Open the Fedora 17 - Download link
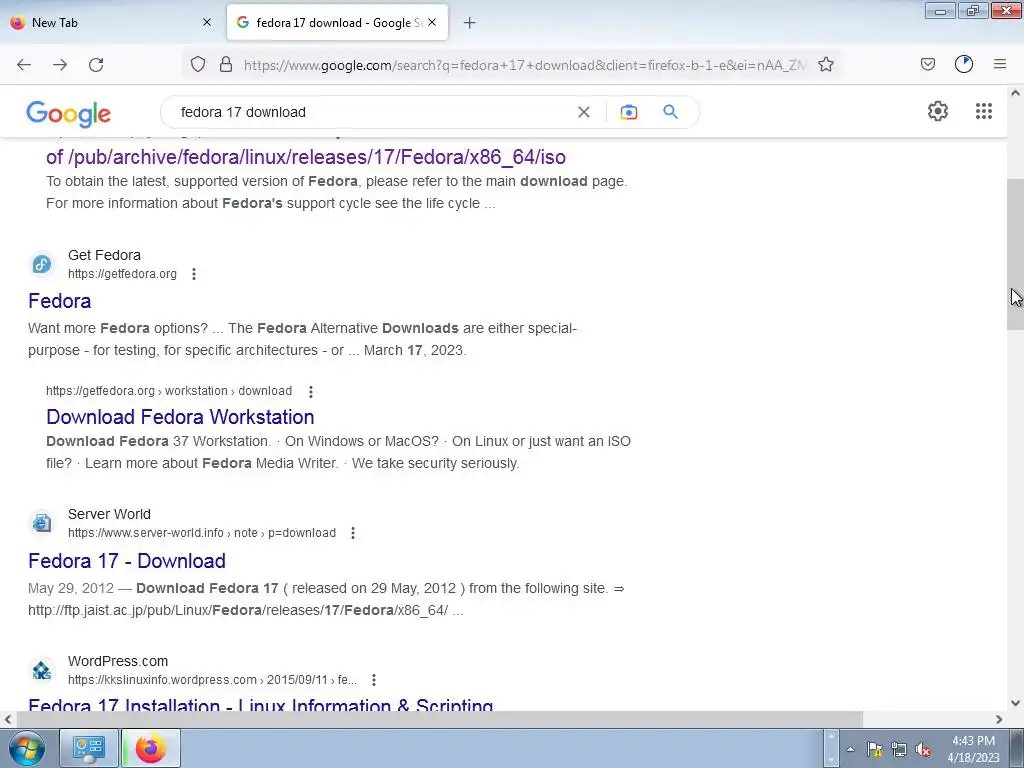This screenshot has height=768, width=1024. (x=127, y=561)
